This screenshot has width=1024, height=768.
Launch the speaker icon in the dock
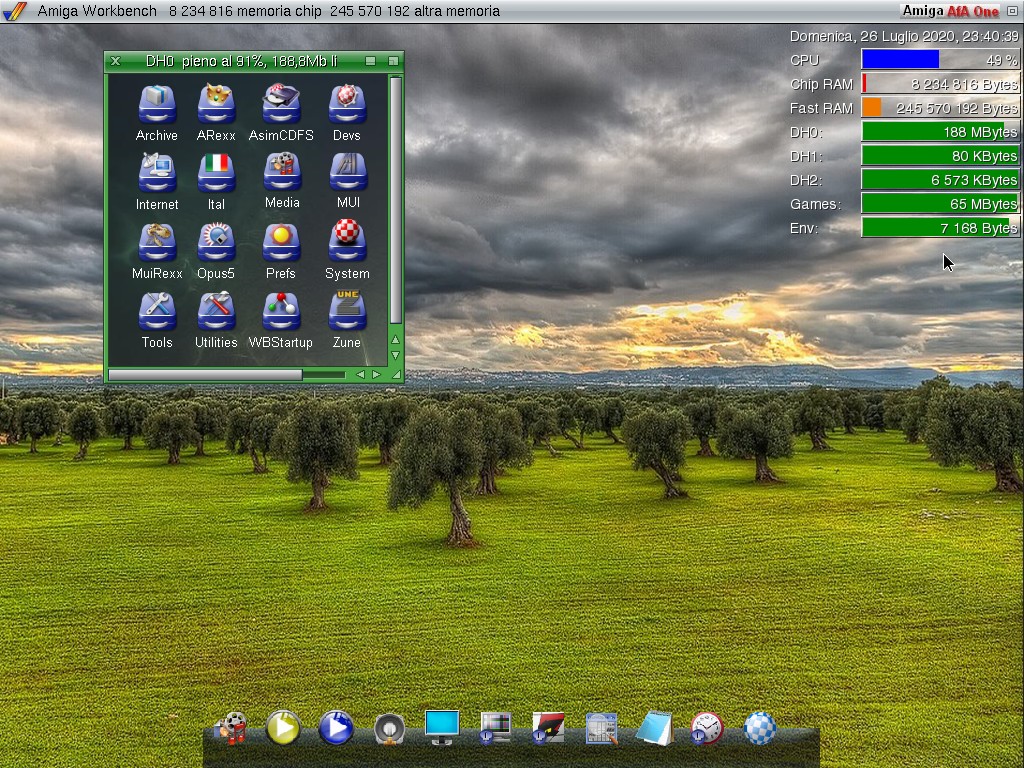389,729
